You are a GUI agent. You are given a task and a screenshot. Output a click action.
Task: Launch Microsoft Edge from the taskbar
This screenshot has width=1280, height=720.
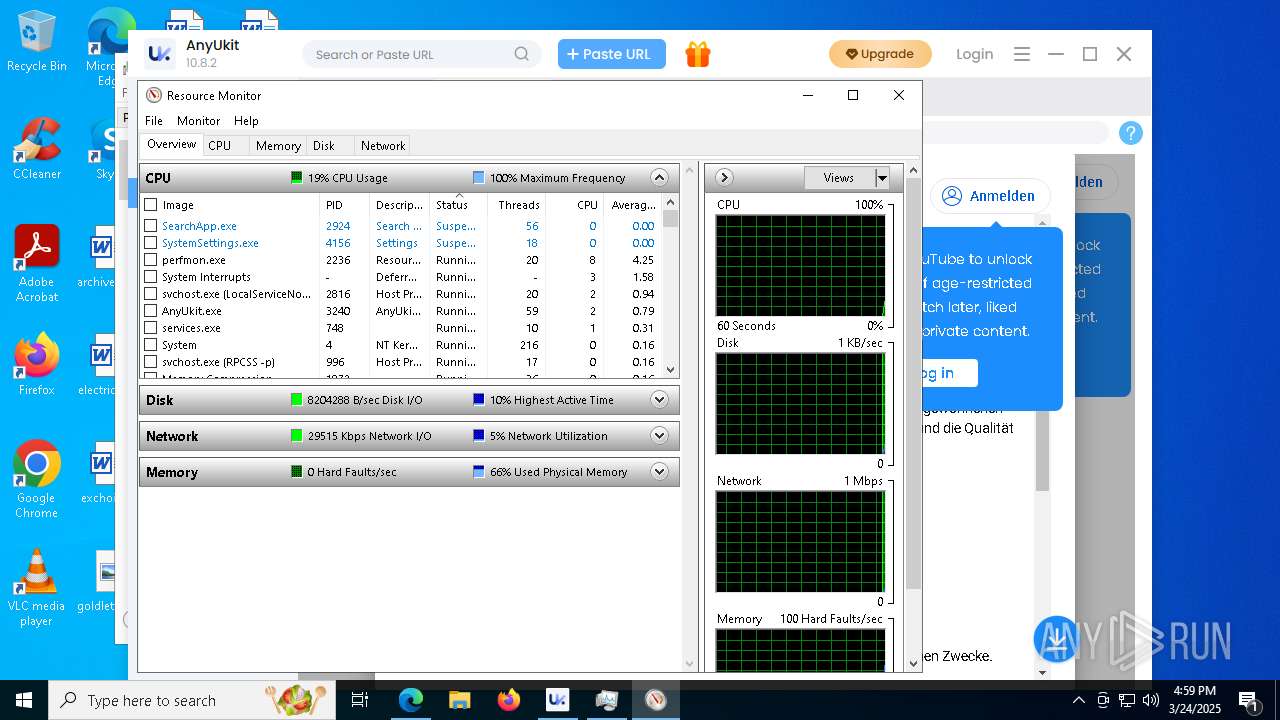411,700
